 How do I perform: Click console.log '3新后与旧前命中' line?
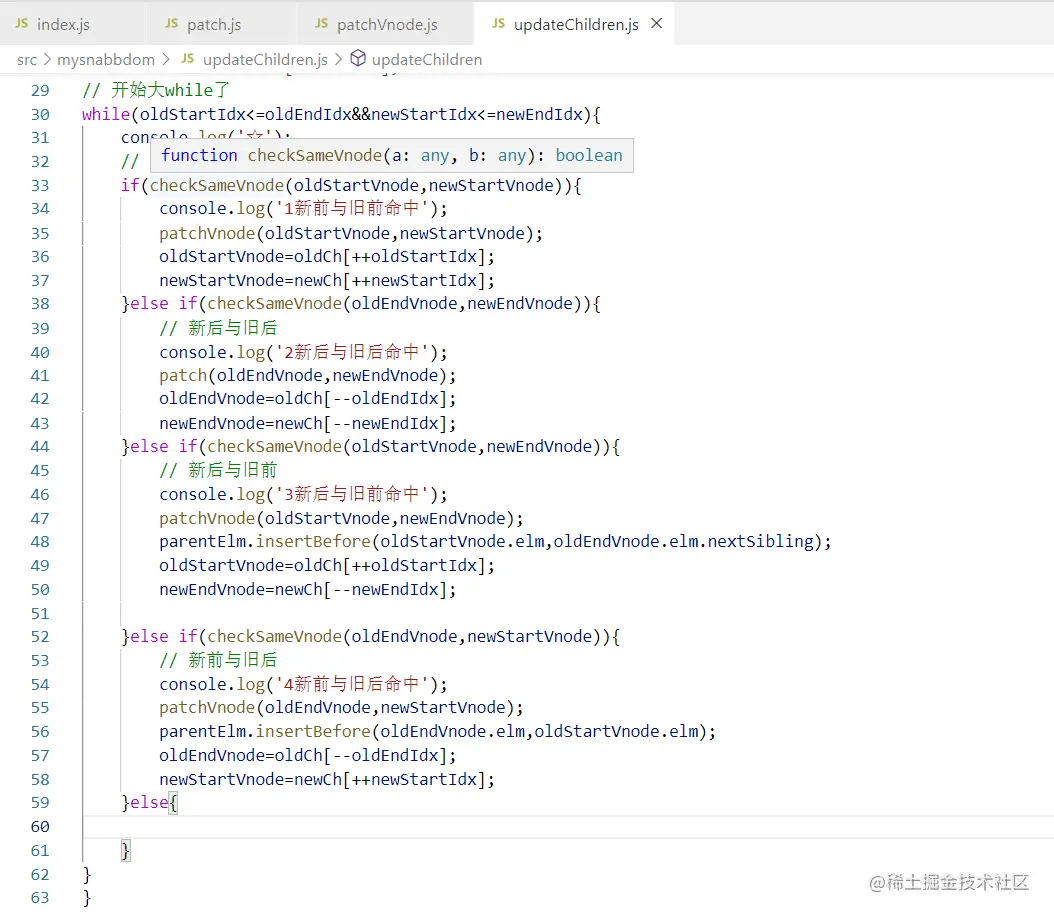pyautogui.click(x=303, y=495)
